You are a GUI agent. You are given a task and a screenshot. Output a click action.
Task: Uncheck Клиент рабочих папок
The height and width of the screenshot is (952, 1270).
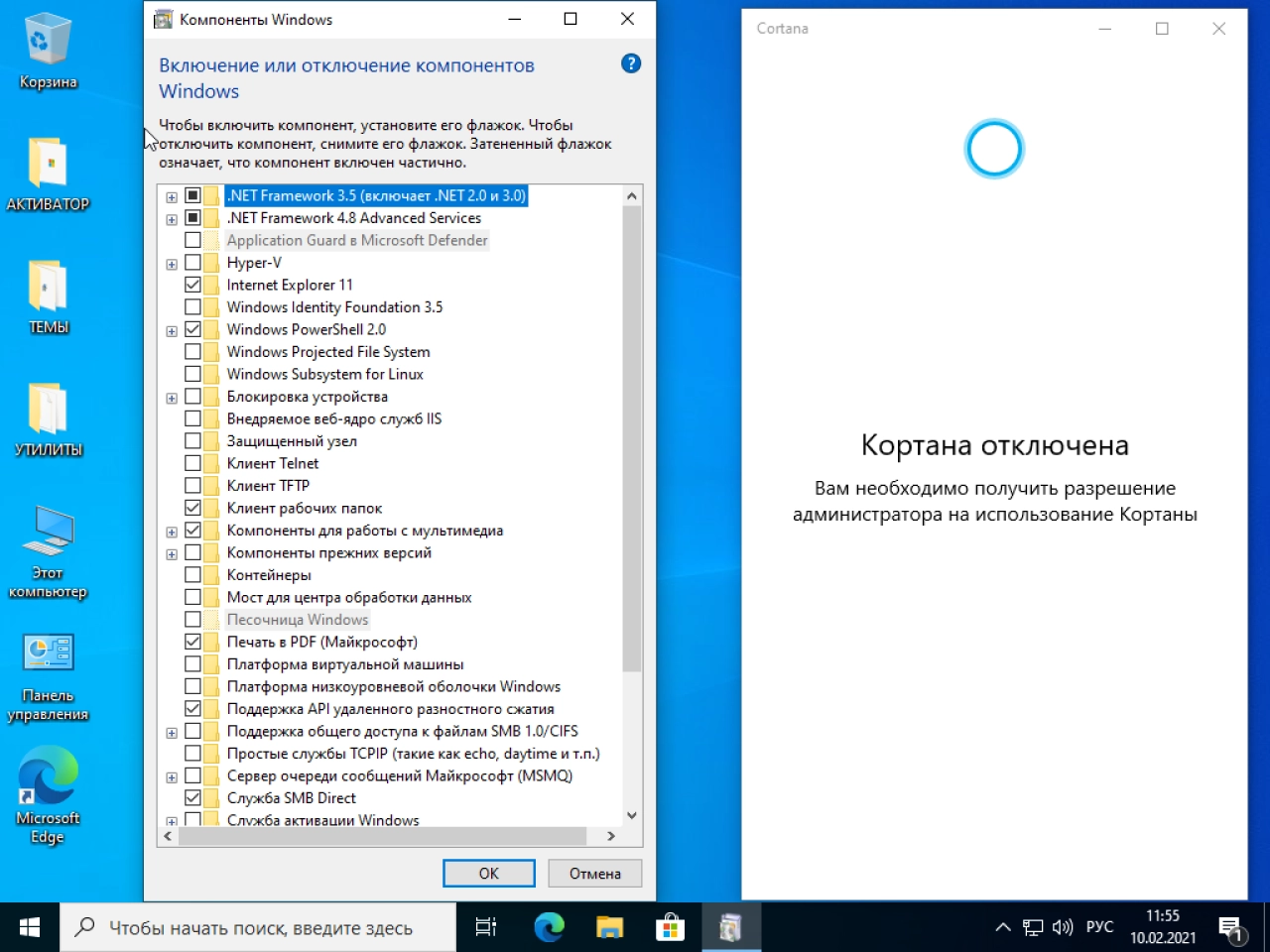[x=193, y=508]
